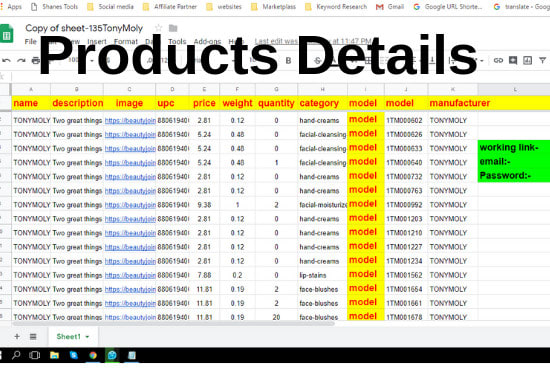Click the Undo arrow in toolbar

[x=6, y=60]
